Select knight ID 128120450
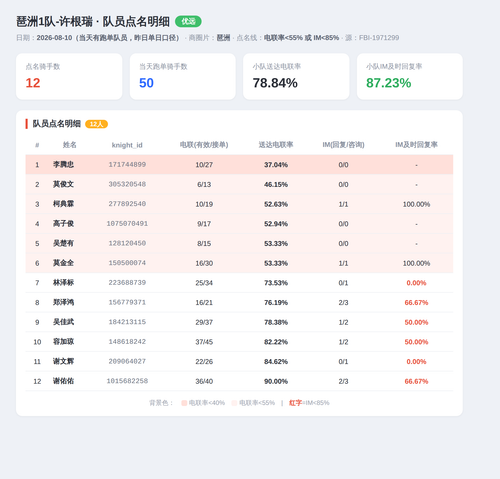 [127, 243]
